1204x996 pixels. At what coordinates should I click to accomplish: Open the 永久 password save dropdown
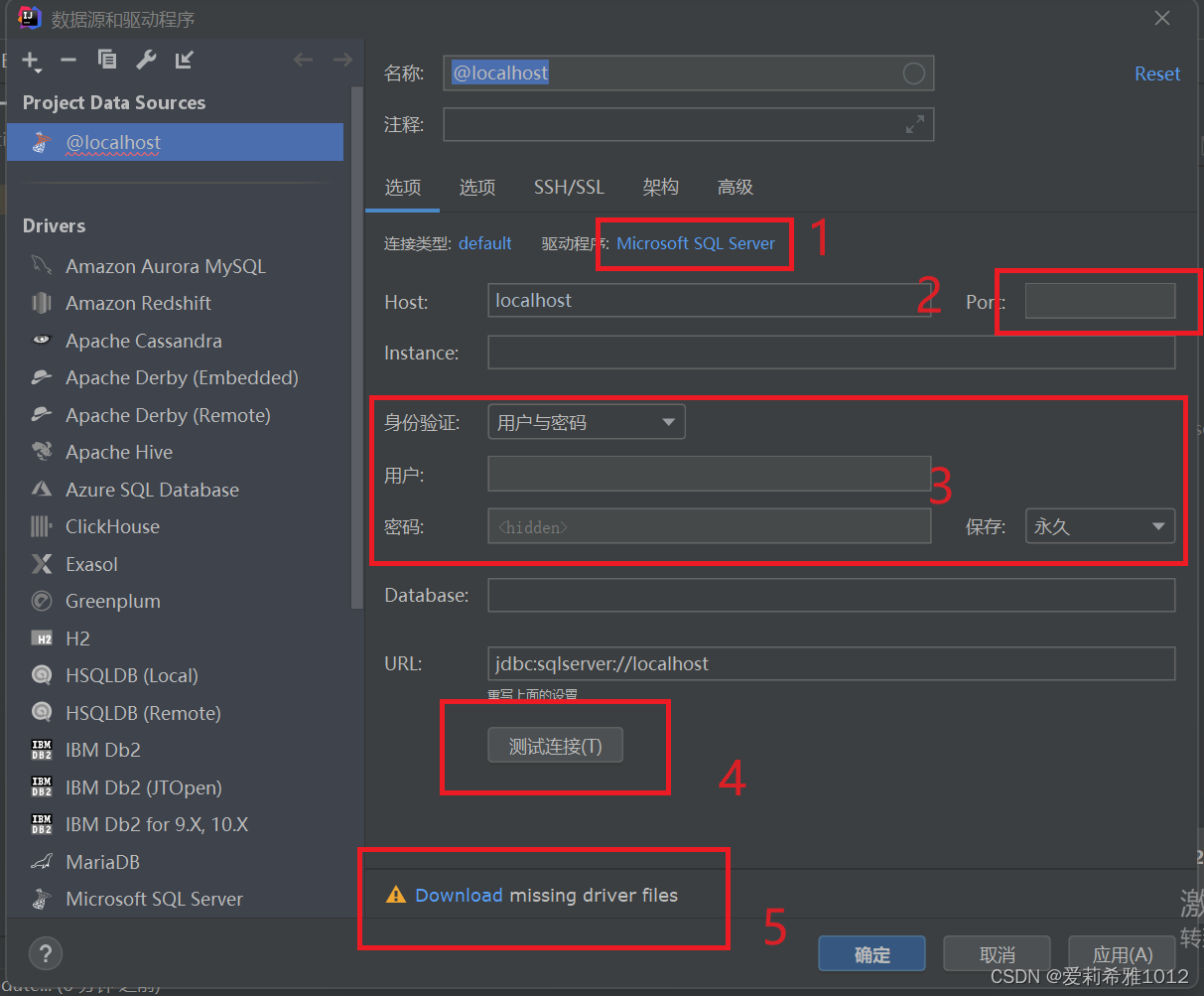(x=1099, y=526)
